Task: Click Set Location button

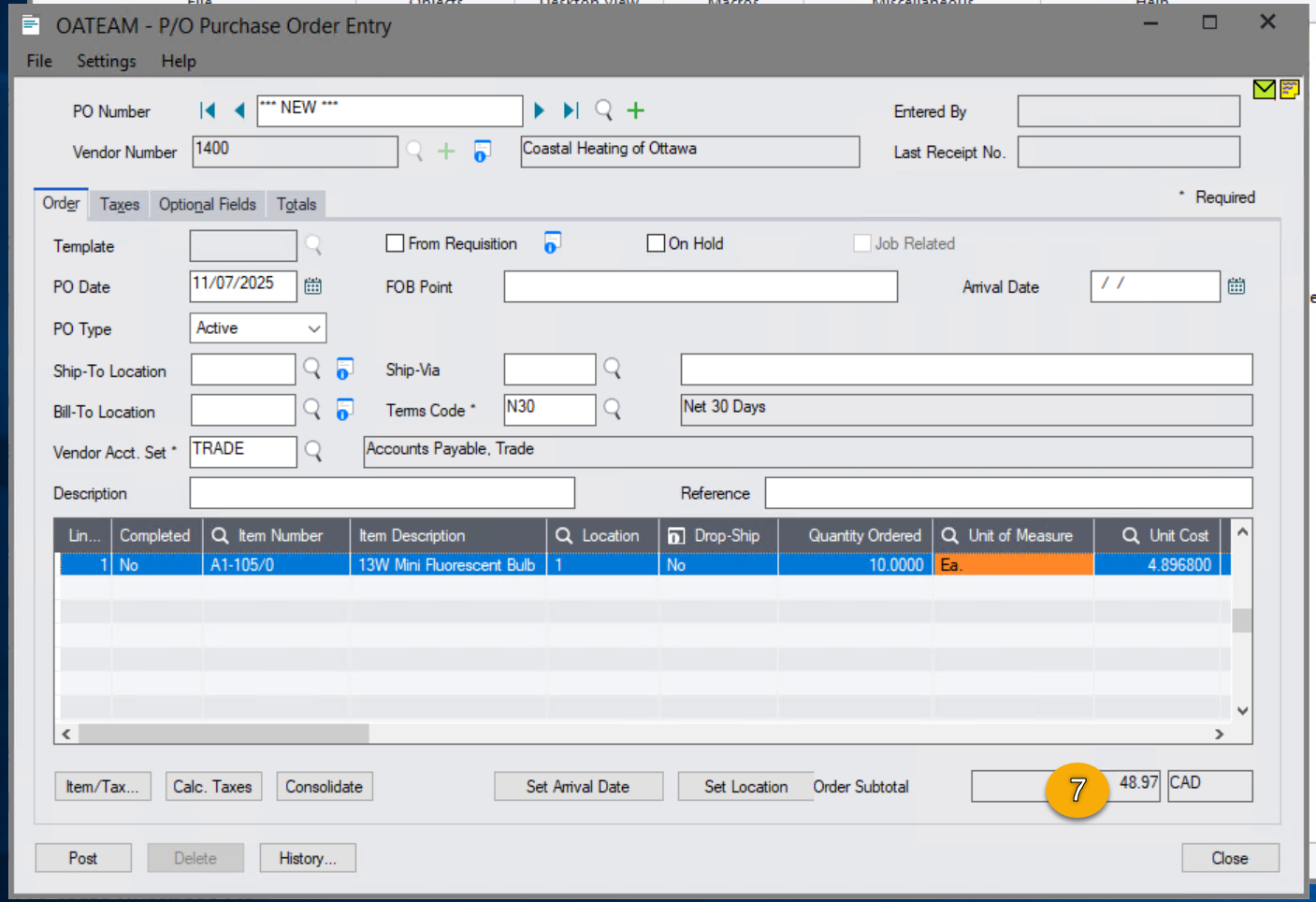Action: pos(745,787)
